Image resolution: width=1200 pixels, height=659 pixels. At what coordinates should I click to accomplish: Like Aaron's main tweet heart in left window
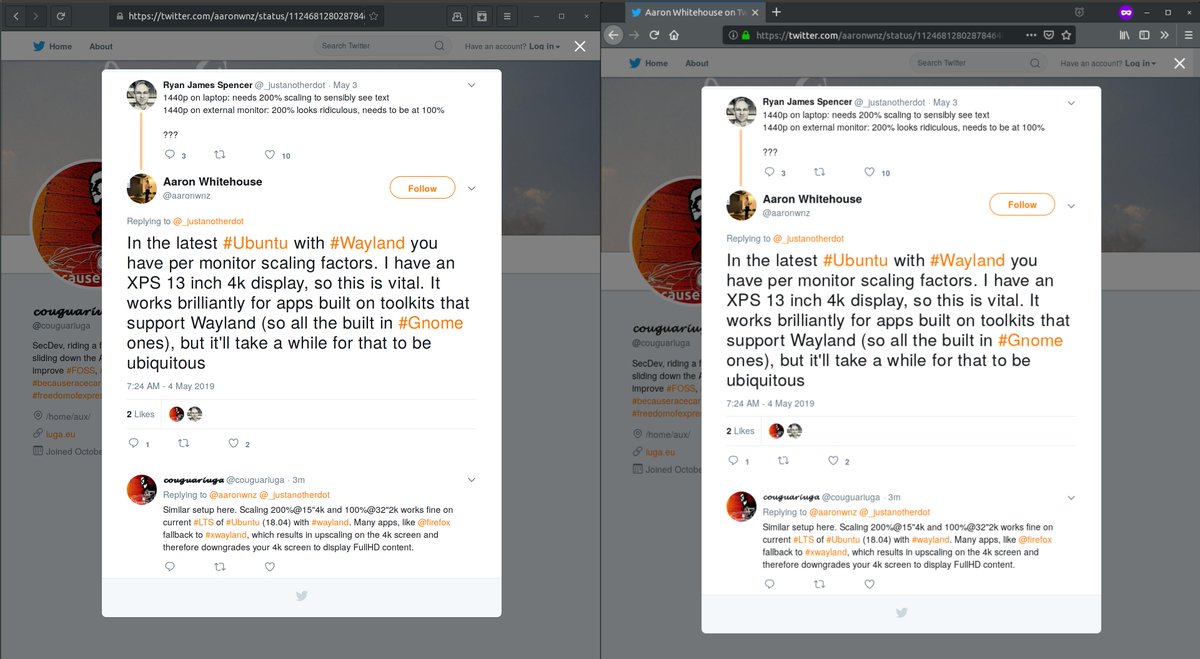[234, 443]
